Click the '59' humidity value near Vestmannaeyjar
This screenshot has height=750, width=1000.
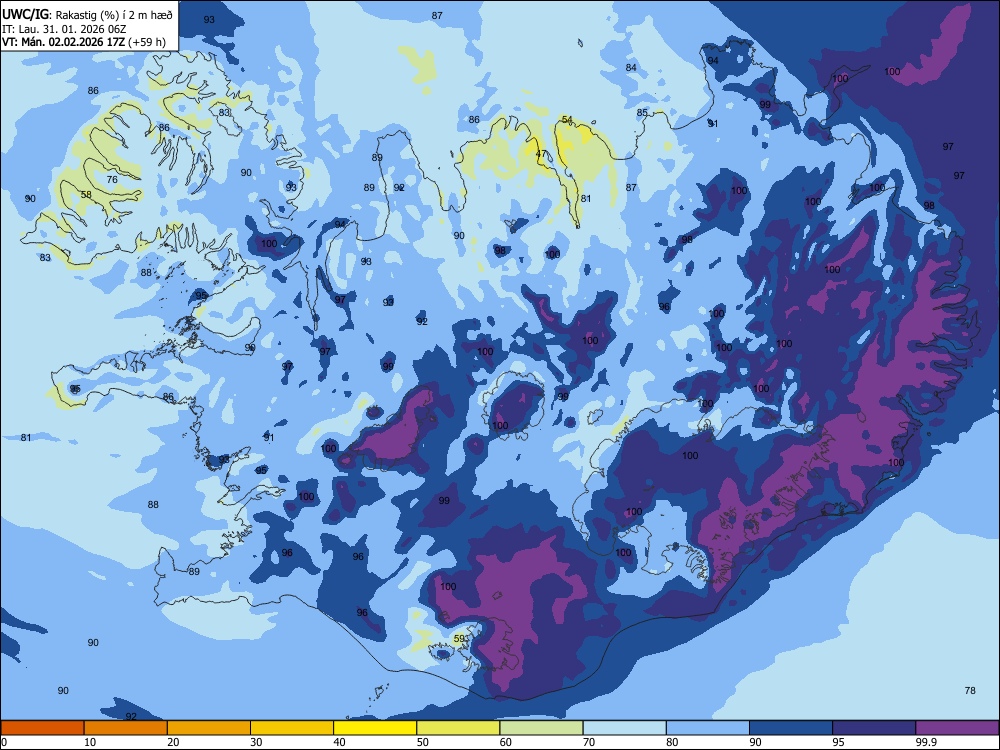coord(459,638)
